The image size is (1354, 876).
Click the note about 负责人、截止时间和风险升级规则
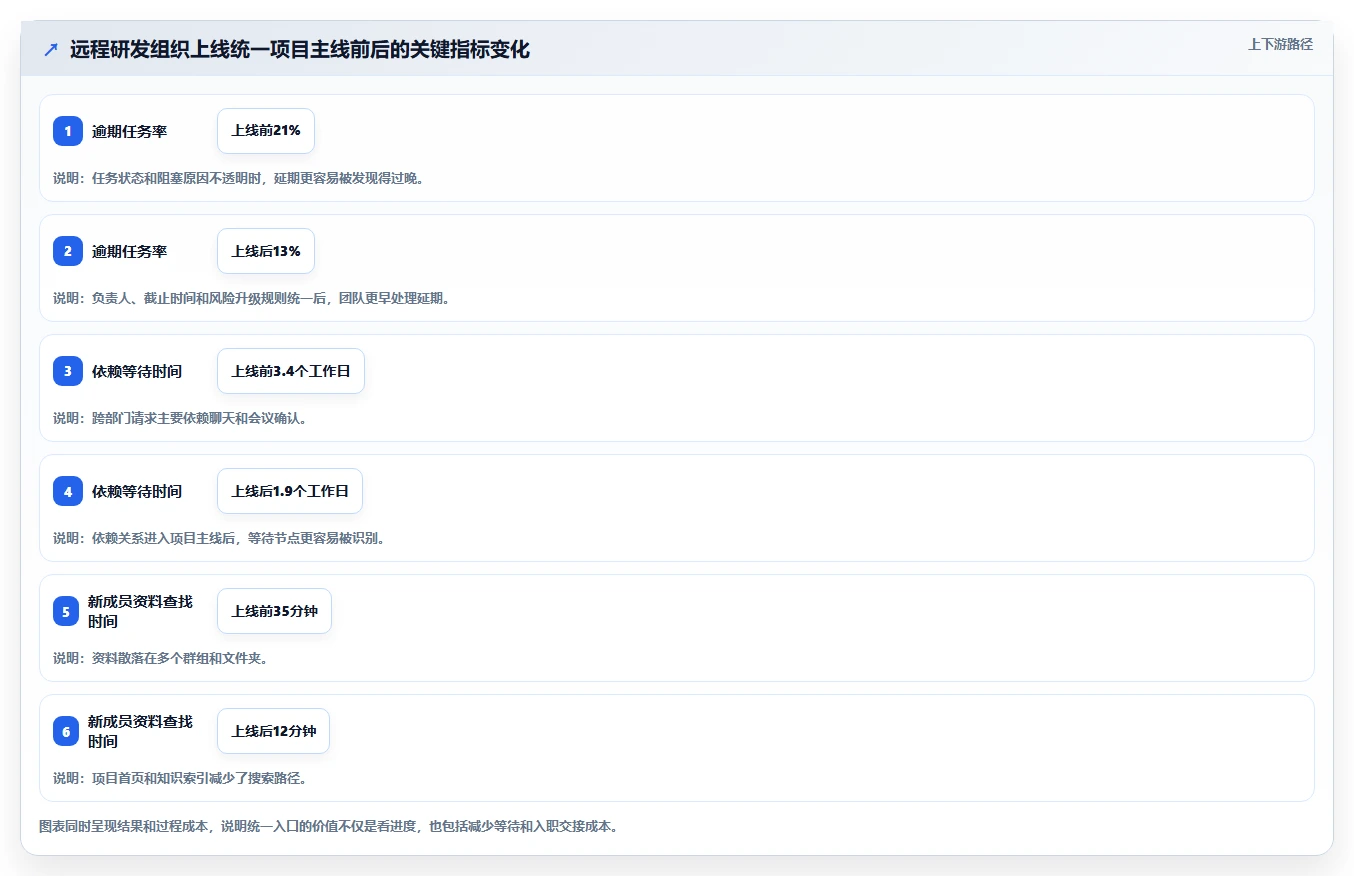(x=252, y=298)
